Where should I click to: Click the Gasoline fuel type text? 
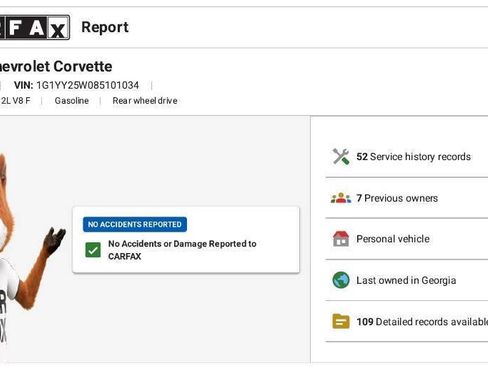click(72, 101)
